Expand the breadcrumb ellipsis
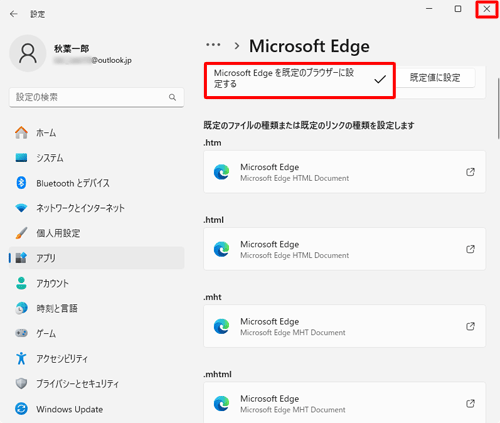Screen dimensions: 500x423 point(213,45)
